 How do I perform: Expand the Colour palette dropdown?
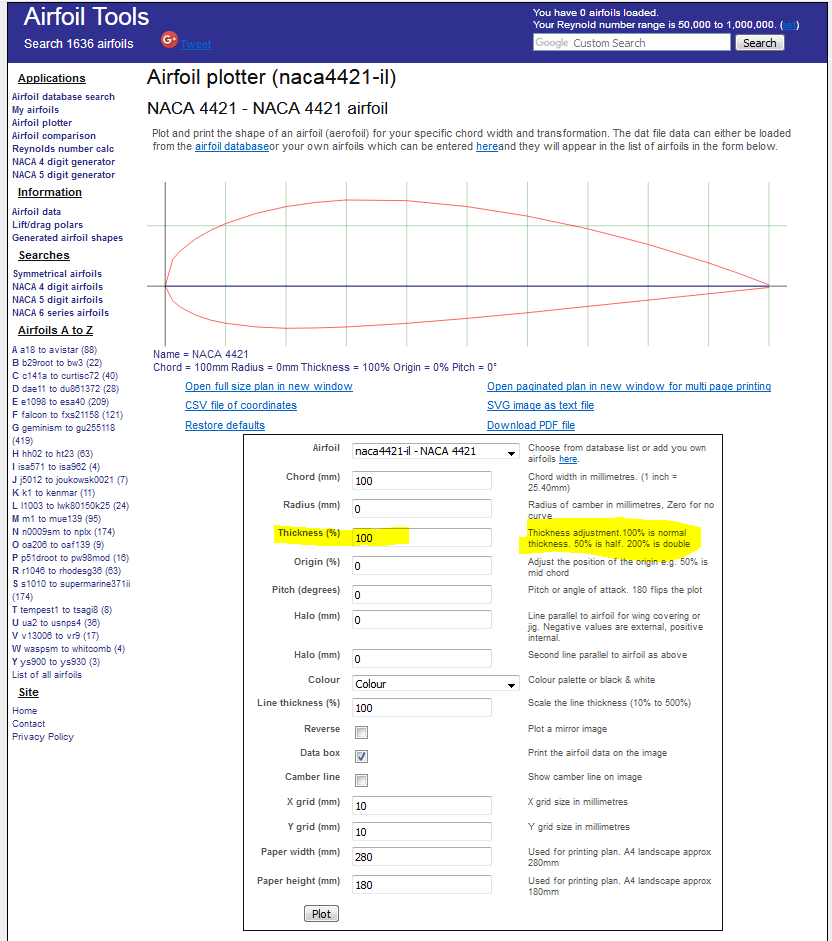coord(435,684)
